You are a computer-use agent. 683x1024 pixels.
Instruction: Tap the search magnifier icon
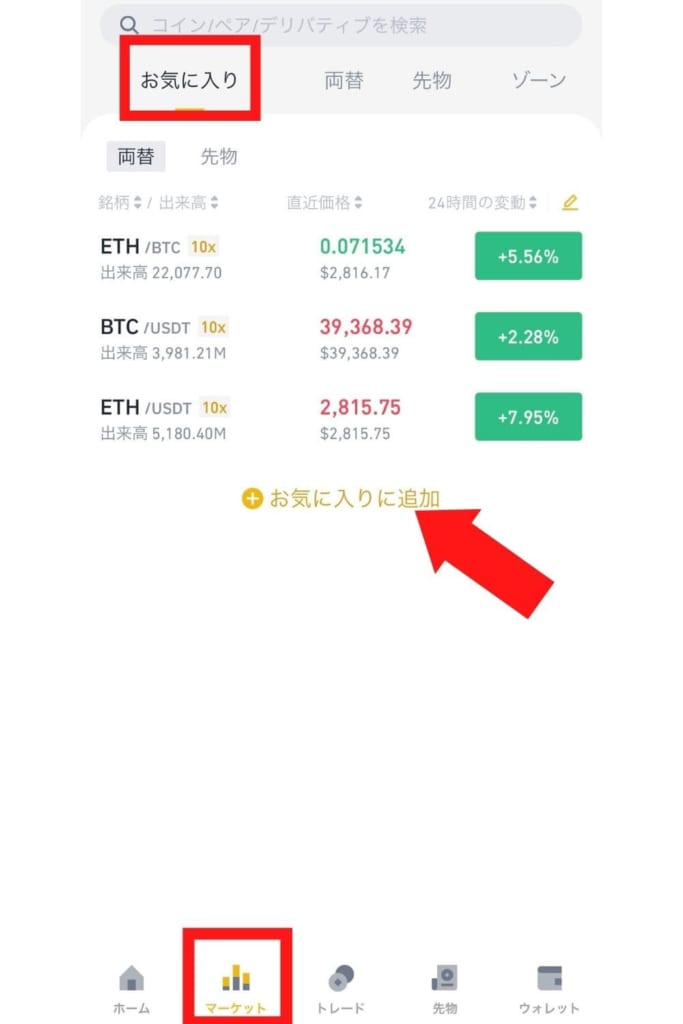tap(129, 25)
